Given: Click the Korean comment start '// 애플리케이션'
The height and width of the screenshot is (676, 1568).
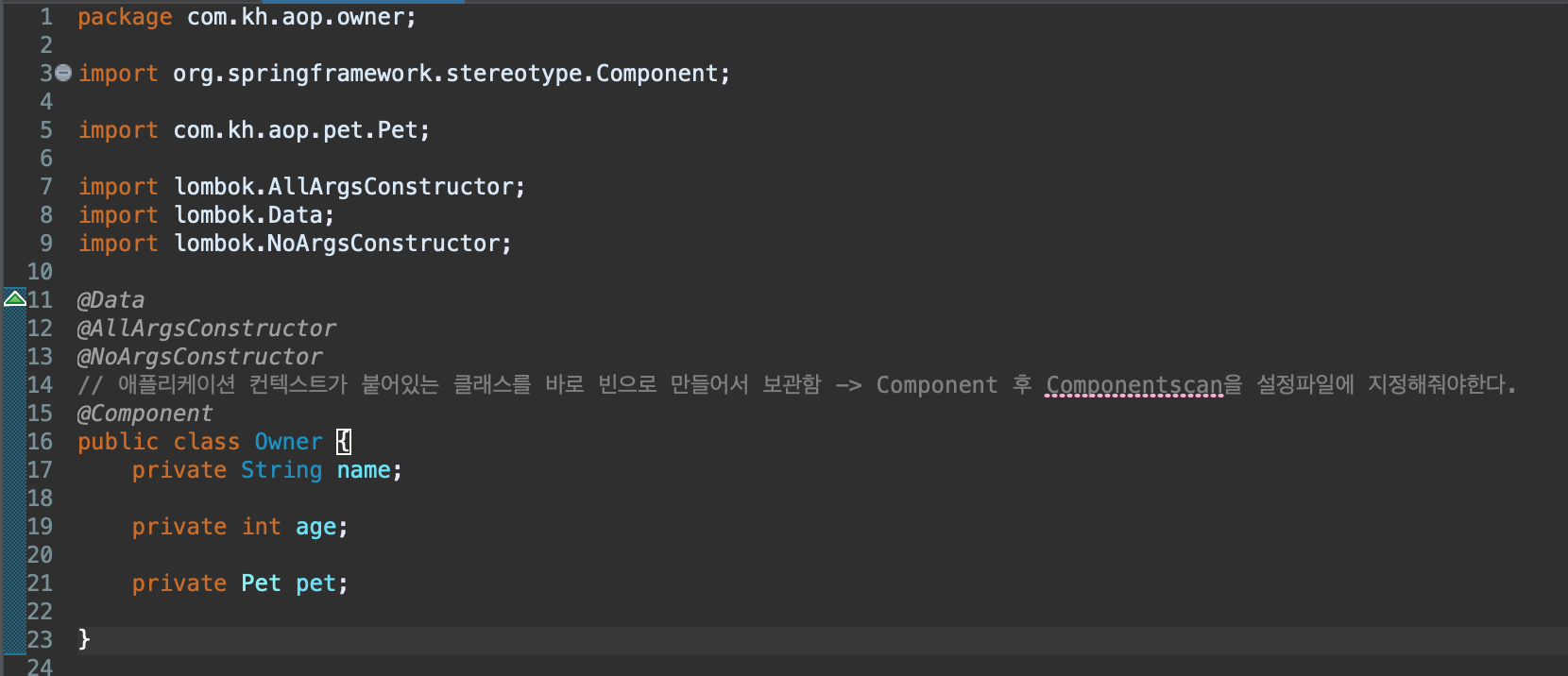Looking at the screenshot, I should pyautogui.click(x=156, y=385).
